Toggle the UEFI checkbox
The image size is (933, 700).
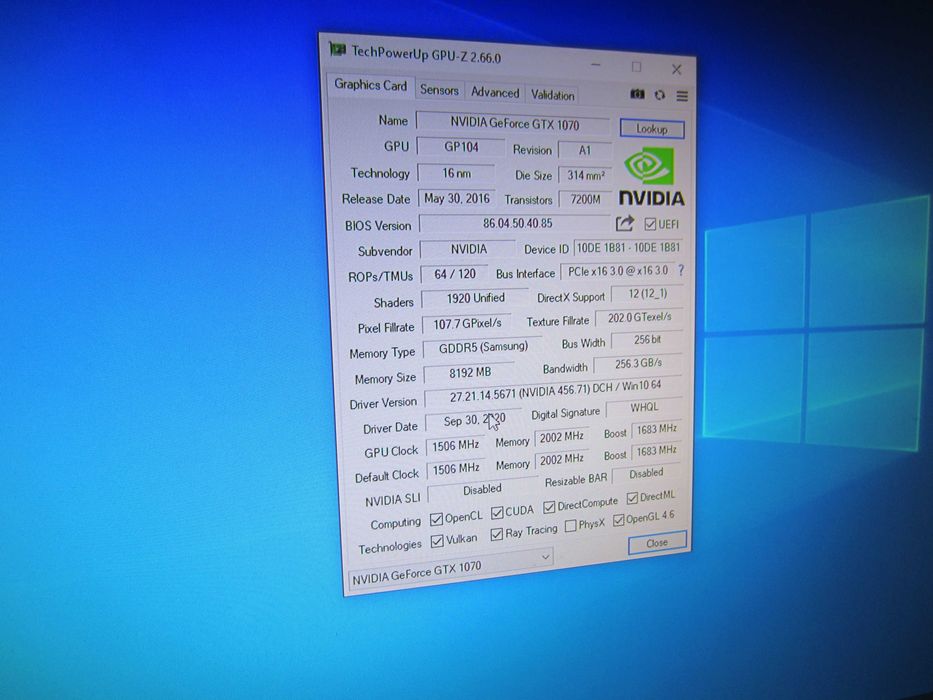pos(650,224)
